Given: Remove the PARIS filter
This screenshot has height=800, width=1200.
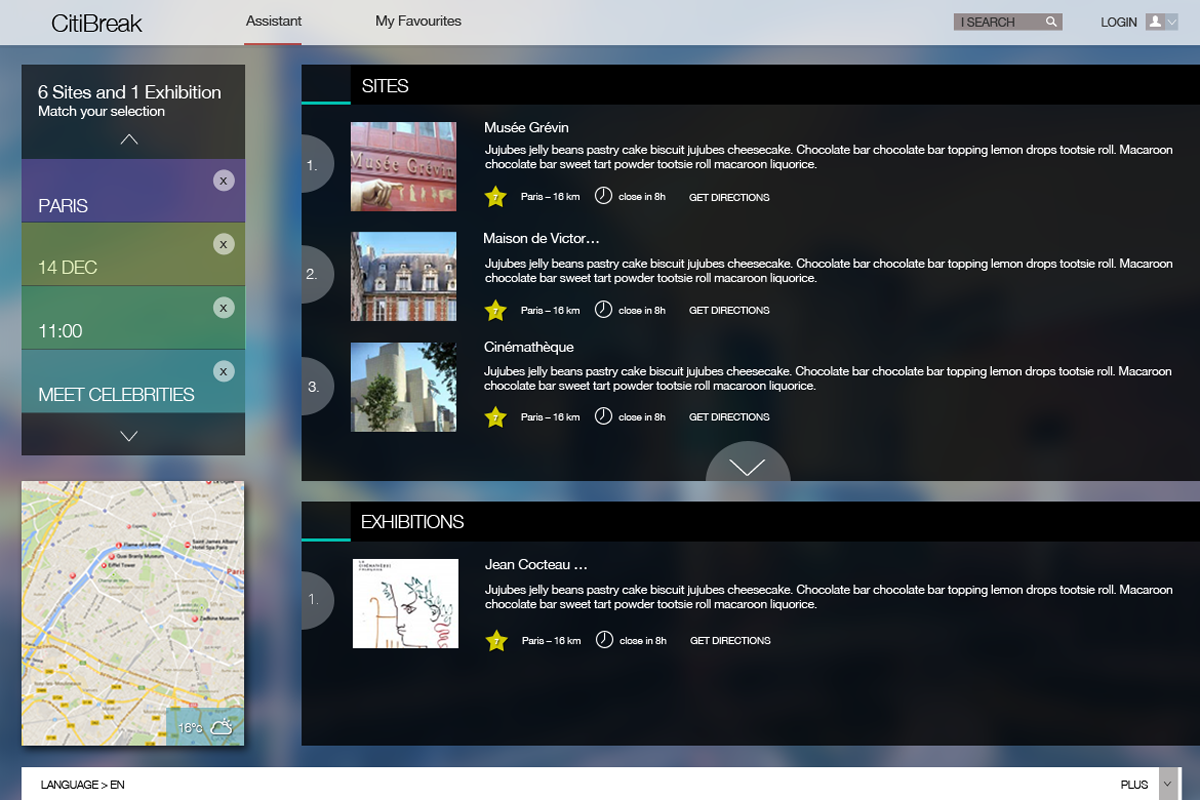Looking at the screenshot, I should pyautogui.click(x=223, y=180).
